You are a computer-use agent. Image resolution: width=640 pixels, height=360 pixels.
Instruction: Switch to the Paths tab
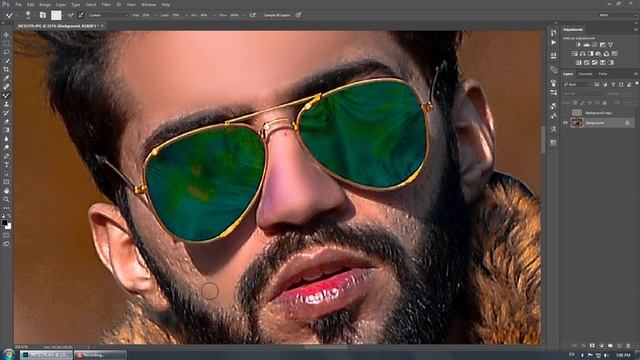pos(603,74)
